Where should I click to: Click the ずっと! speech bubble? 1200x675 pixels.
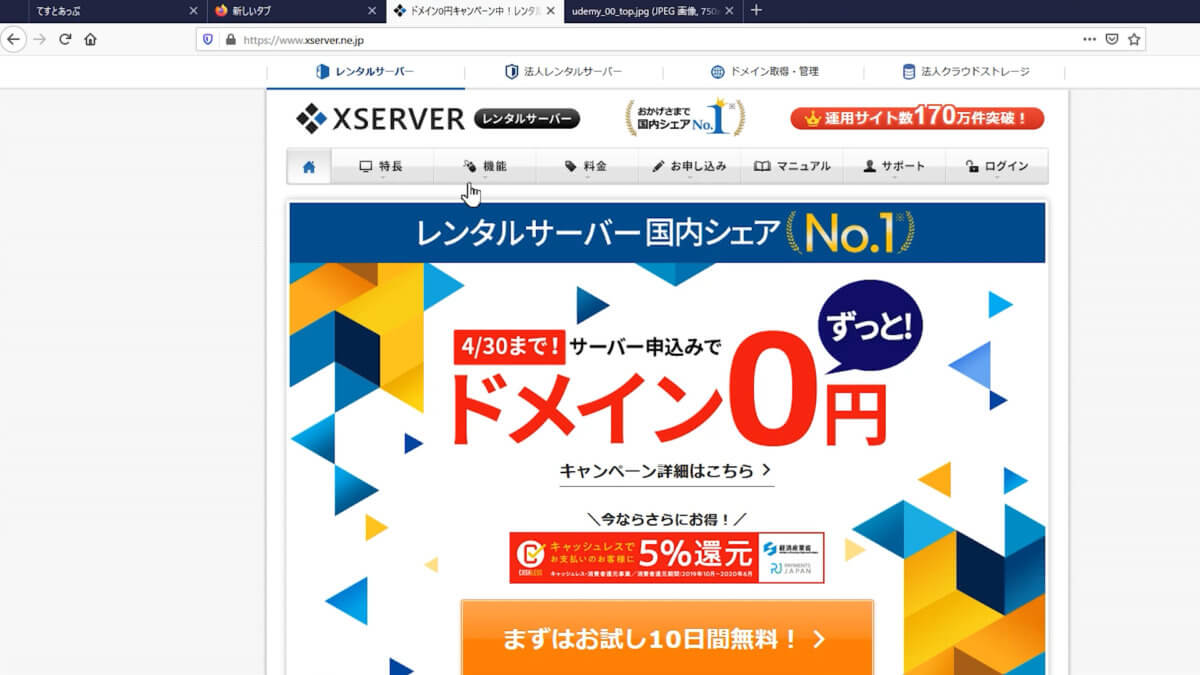point(869,325)
